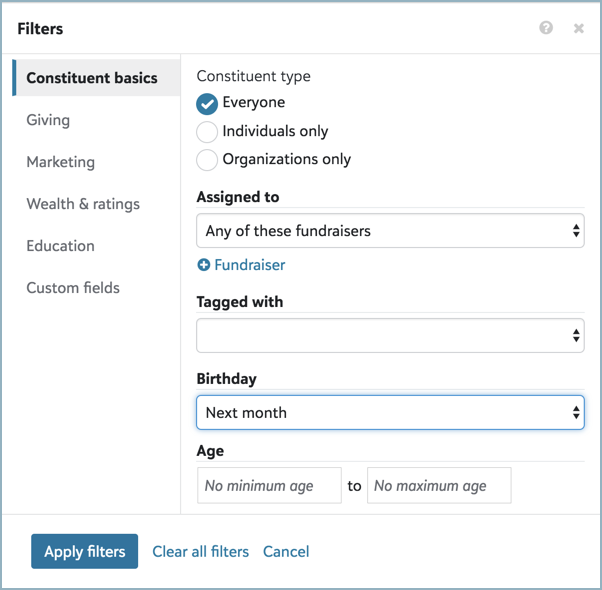Choose Individuals only radio button
The height and width of the screenshot is (590, 602).
pos(207,132)
